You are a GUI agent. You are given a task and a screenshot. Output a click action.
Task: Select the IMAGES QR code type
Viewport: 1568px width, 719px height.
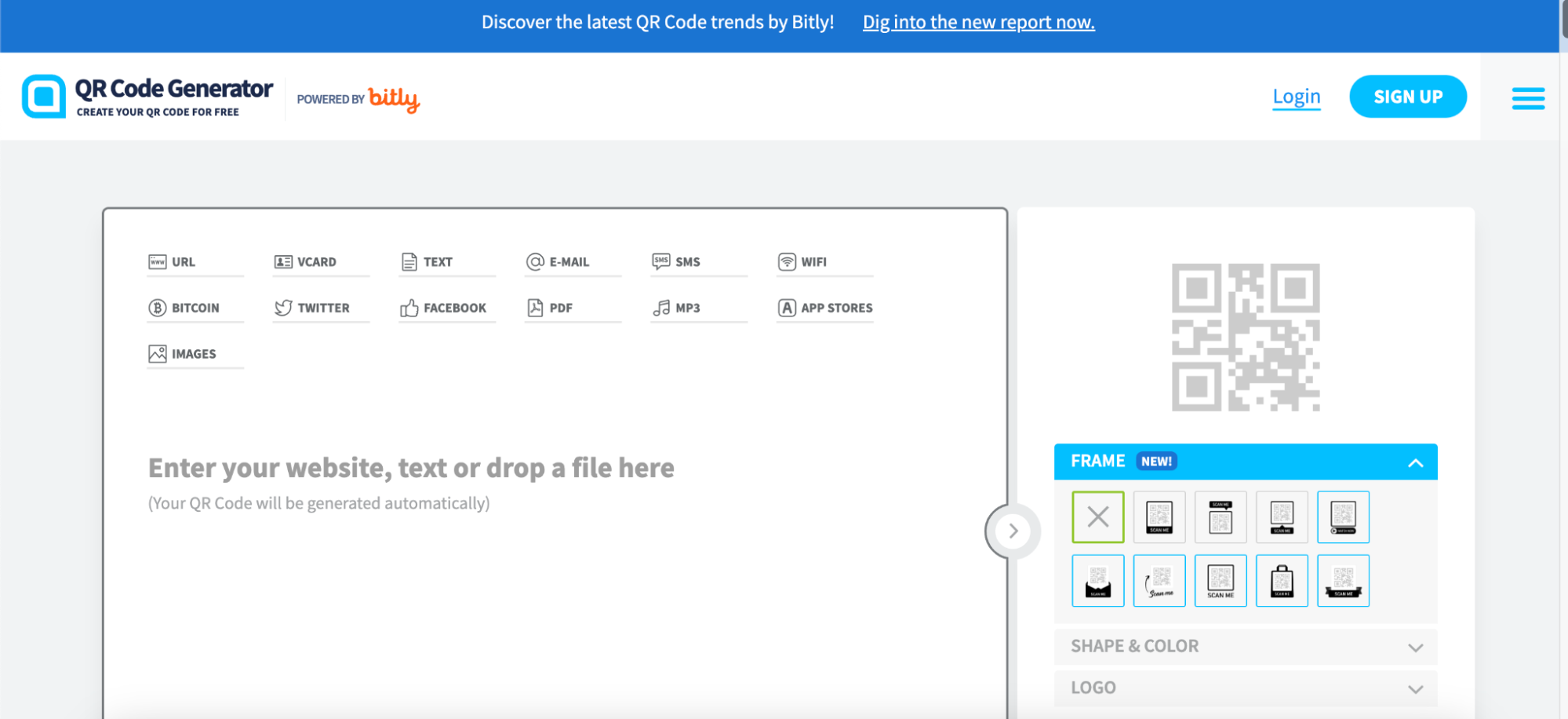point(195,354)
